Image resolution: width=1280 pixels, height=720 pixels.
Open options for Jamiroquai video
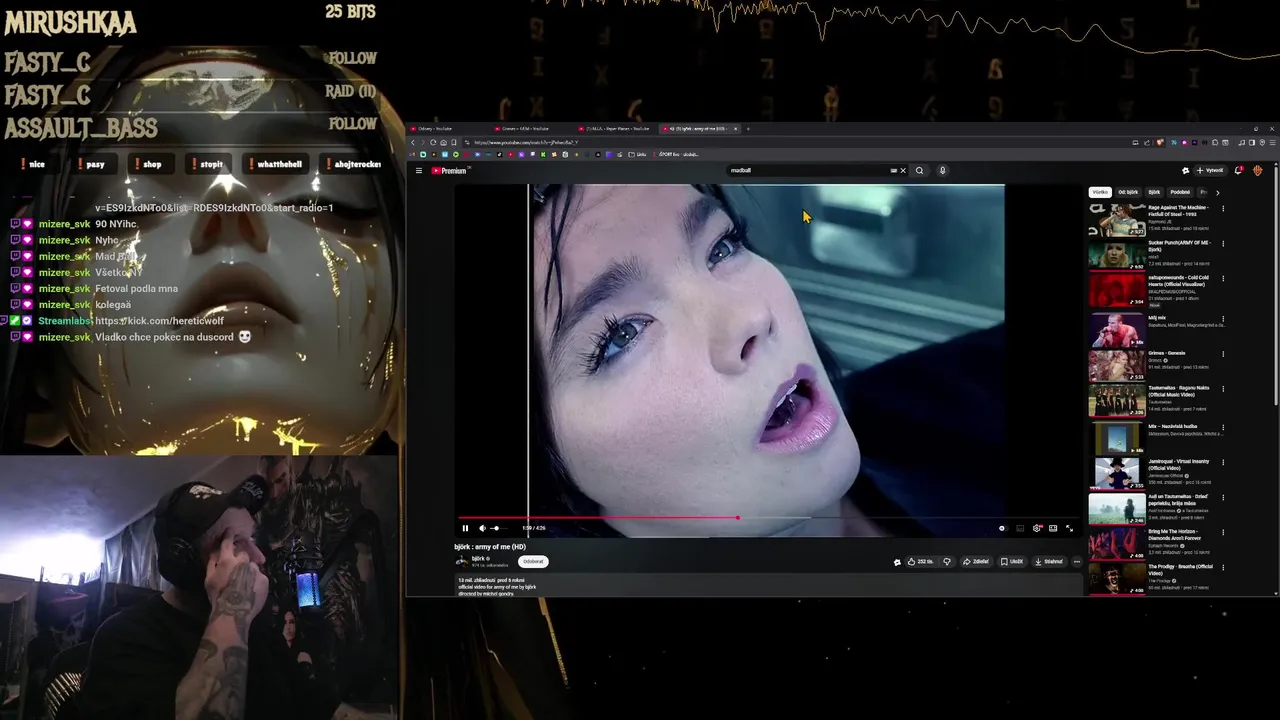pyautogui.click(x=1222, y=463)
